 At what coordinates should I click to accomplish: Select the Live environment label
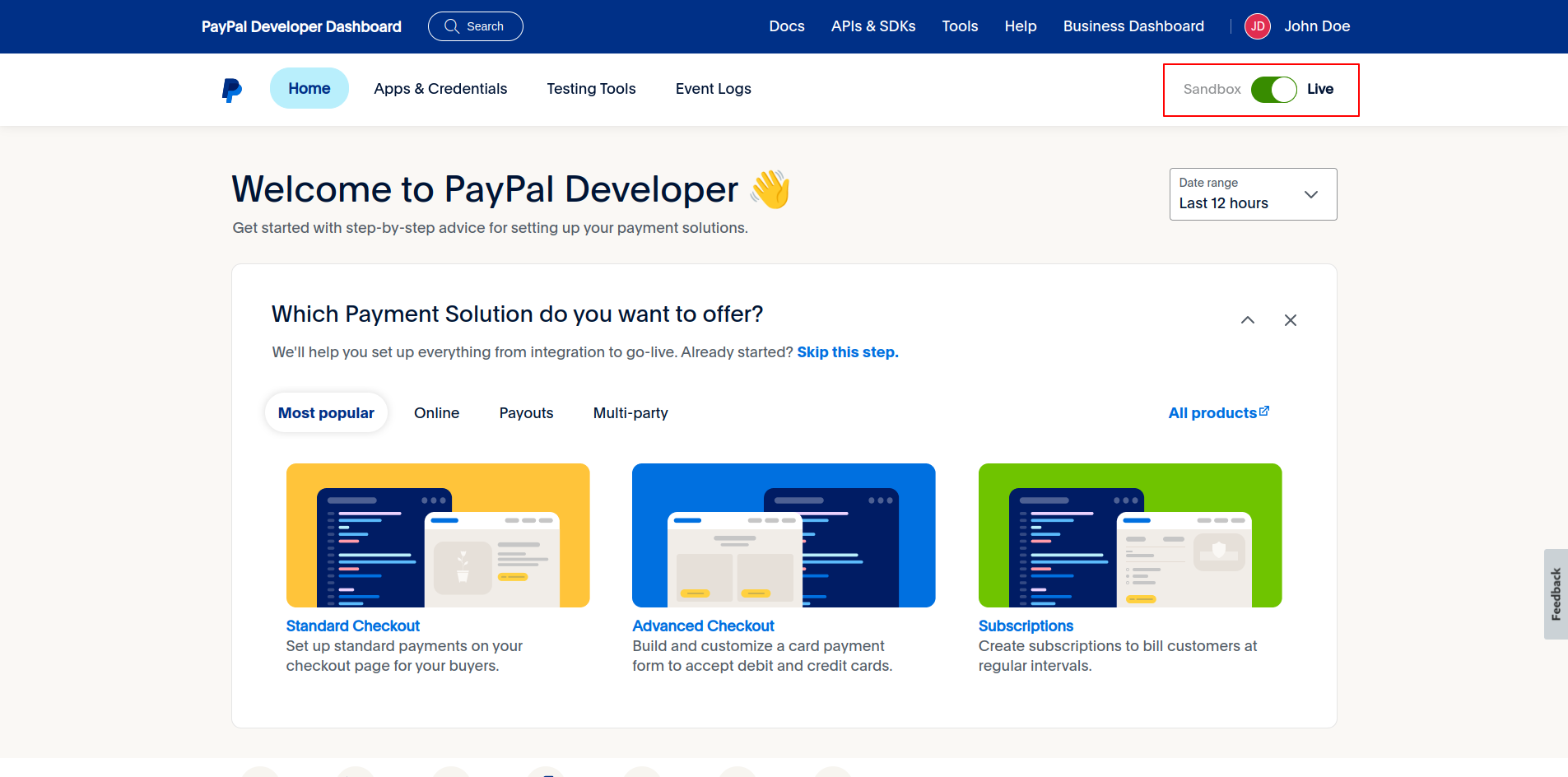click(1320, 89)
